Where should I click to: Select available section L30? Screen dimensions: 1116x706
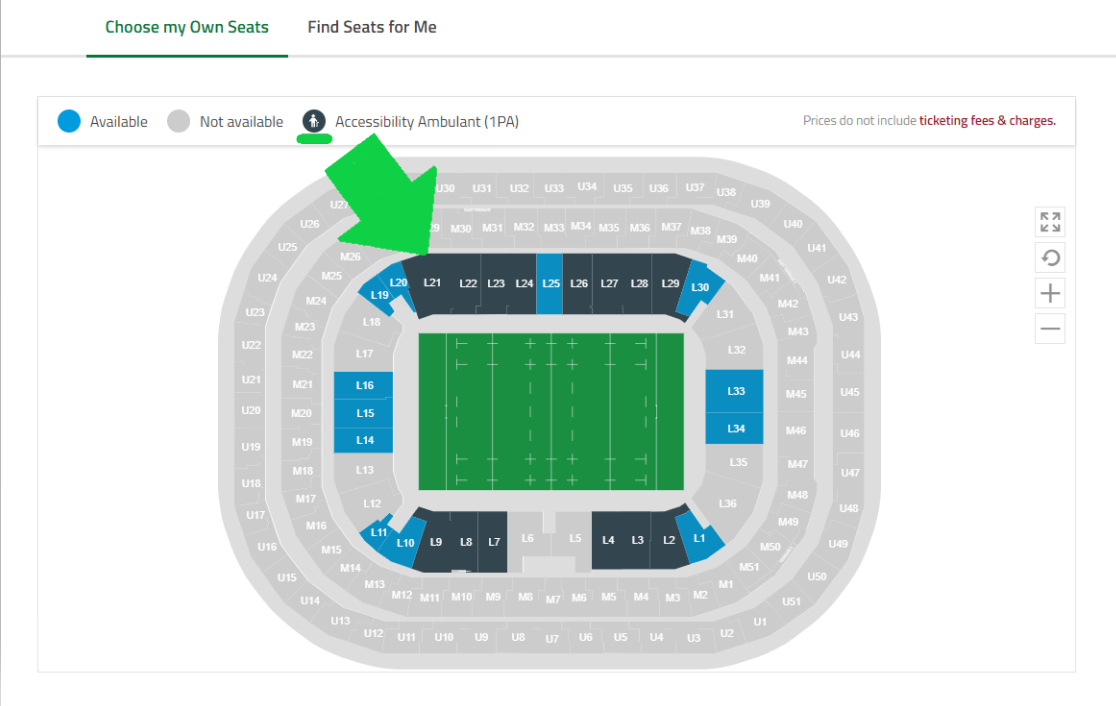pos(700,288)
